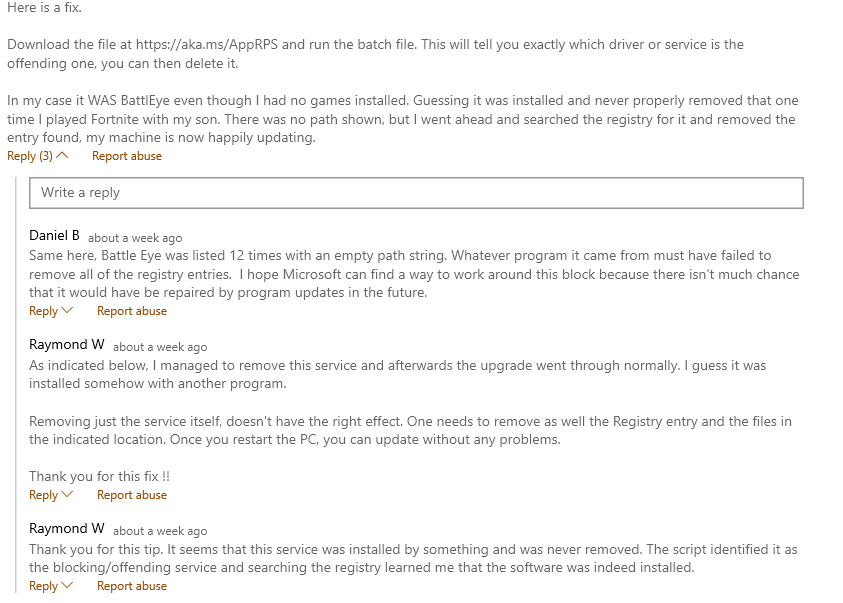The image size is (843, 603).
Task: Click Reply under 'Thank you for this fix !!'
Action: point(44,494)
